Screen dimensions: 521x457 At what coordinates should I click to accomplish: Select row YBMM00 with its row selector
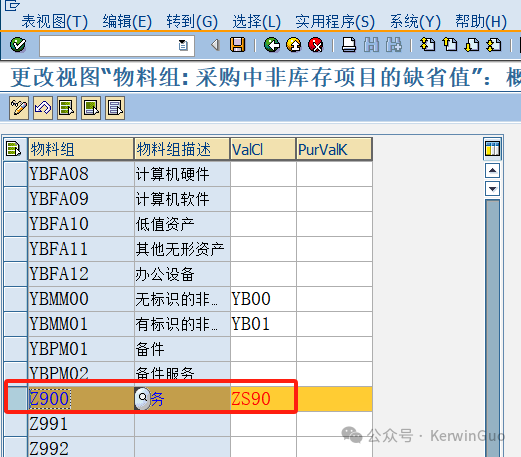coord(16,299)
